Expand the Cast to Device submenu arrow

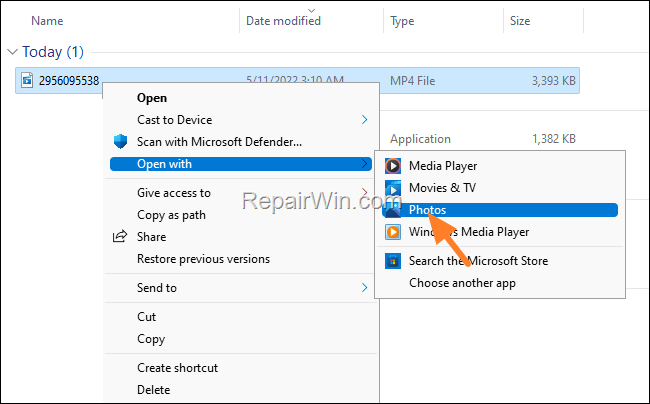coord(364,120)
